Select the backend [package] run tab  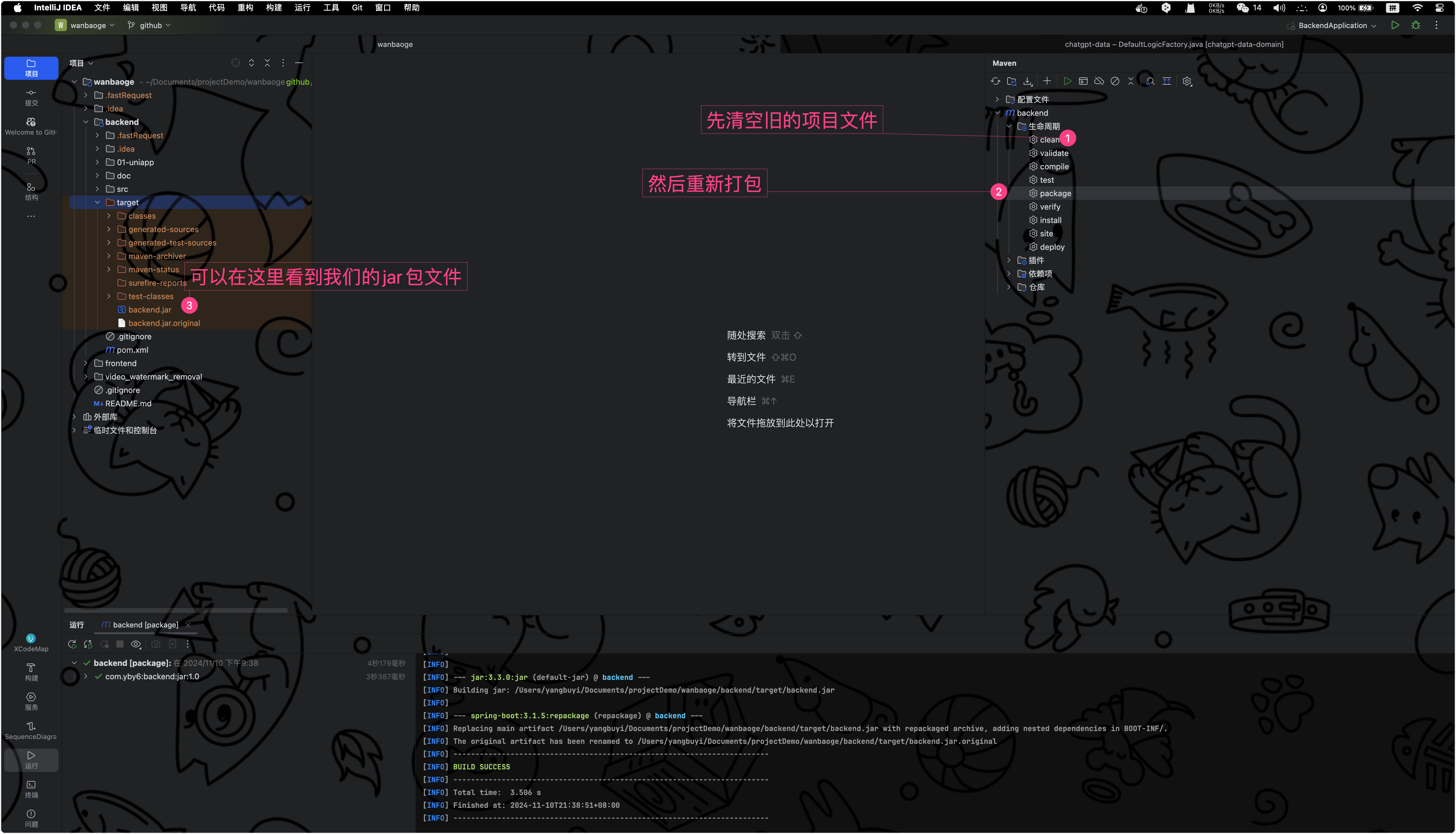(145, 625)
